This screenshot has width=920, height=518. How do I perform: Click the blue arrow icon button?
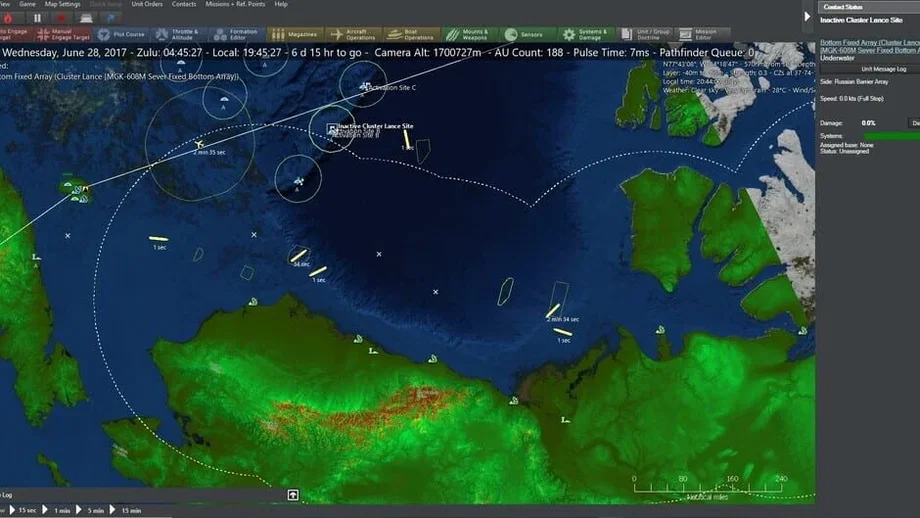(111, 18)
